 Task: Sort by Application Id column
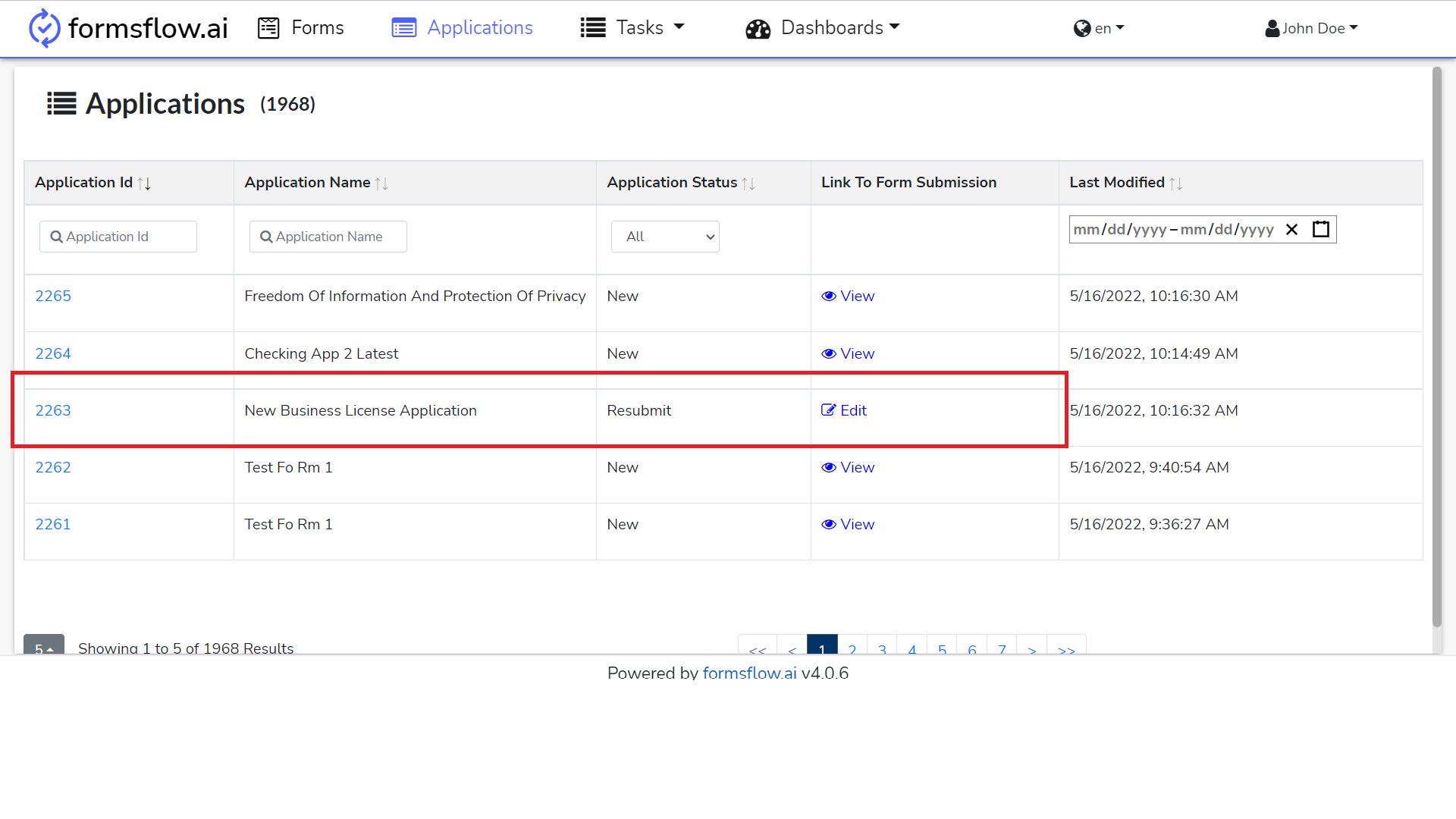click(x=144, y=183)
